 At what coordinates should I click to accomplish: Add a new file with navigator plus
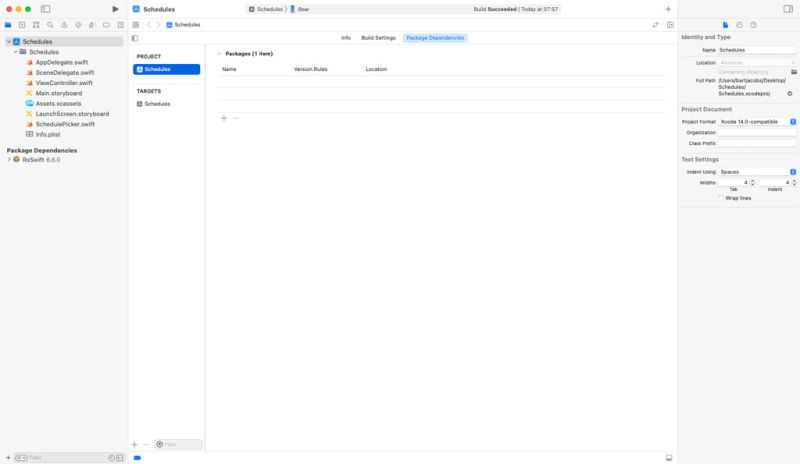[8, 458]
